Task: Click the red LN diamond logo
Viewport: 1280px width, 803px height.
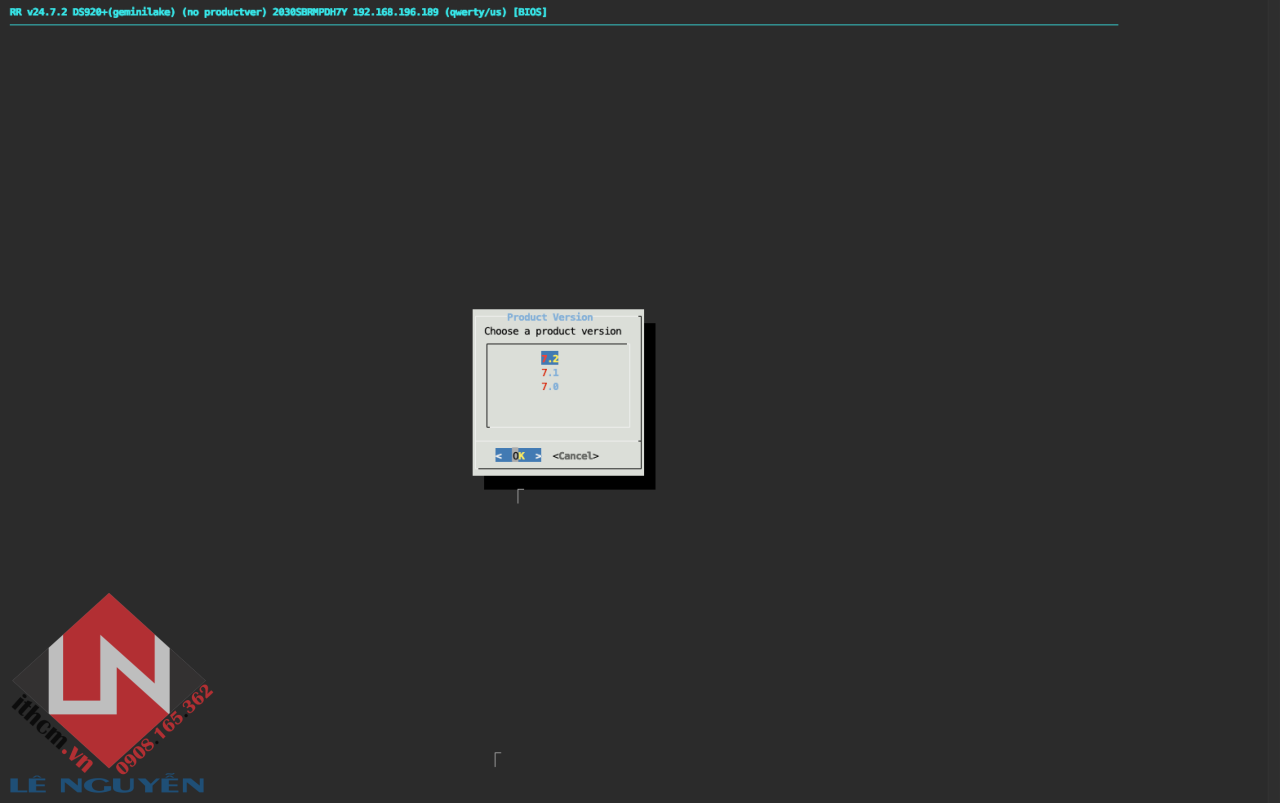Action: coord(110,680)
